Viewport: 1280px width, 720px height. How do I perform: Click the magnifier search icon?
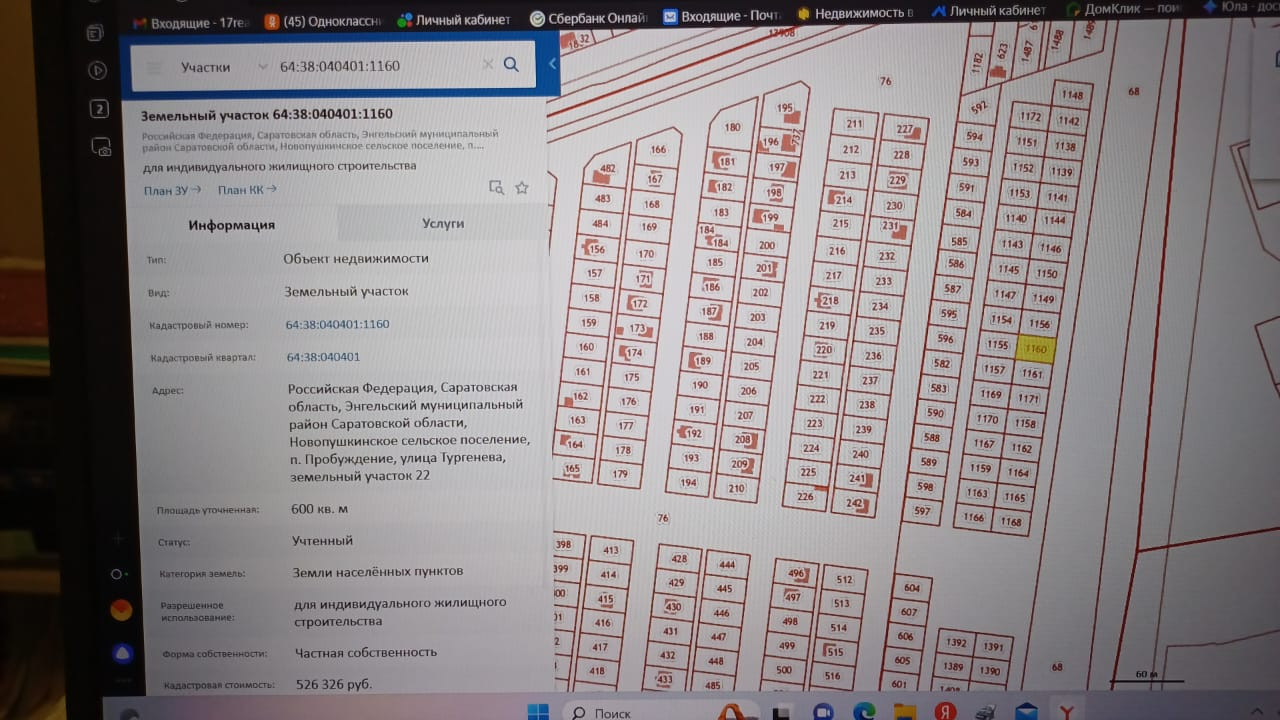coord(511,65)
